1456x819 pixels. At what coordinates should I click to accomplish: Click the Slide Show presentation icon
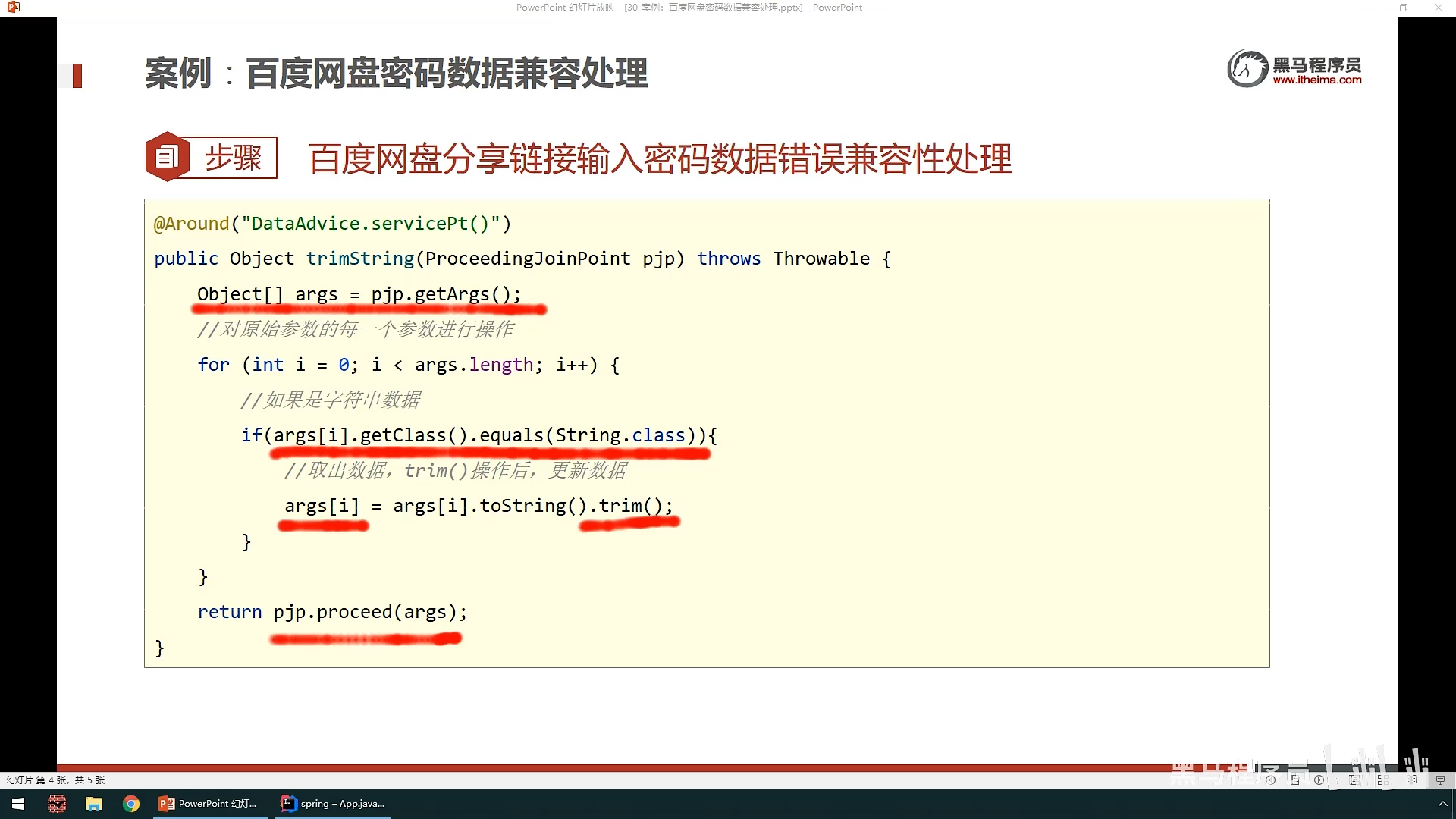point(1440,780)
